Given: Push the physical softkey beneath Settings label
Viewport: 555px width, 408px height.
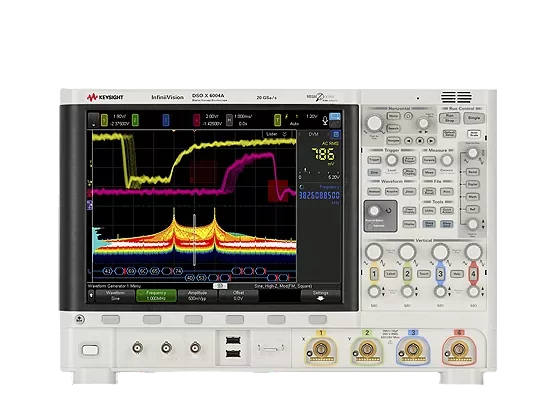Looking at the screenshot, I should pyautogui.click(x=317, y=320).
